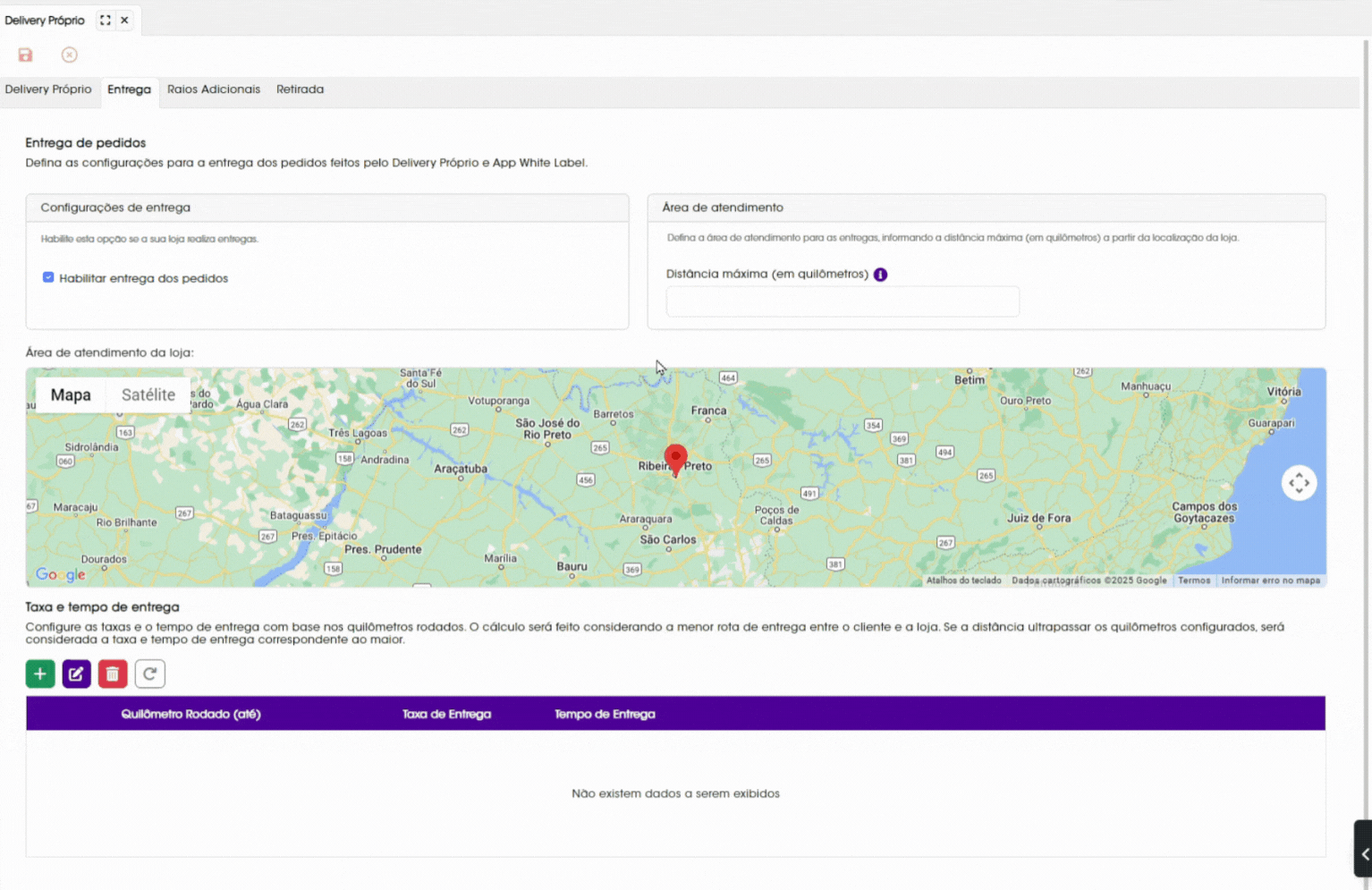Click the map camera controls icon
This screenshot has width=1372, height=890.
click(x=1299, y=483)
